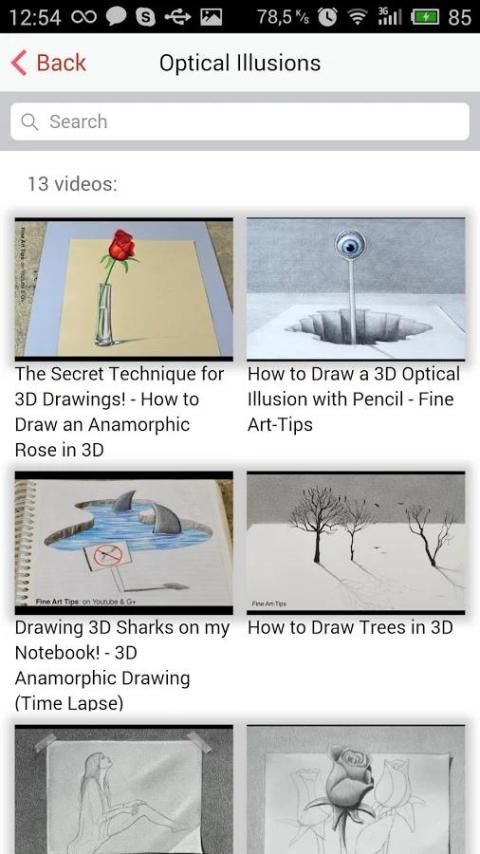Click the magnifier icon in search bar
The height and width of the screenshot is (854, 480).
pyautogui.click(x=29, y=121)
